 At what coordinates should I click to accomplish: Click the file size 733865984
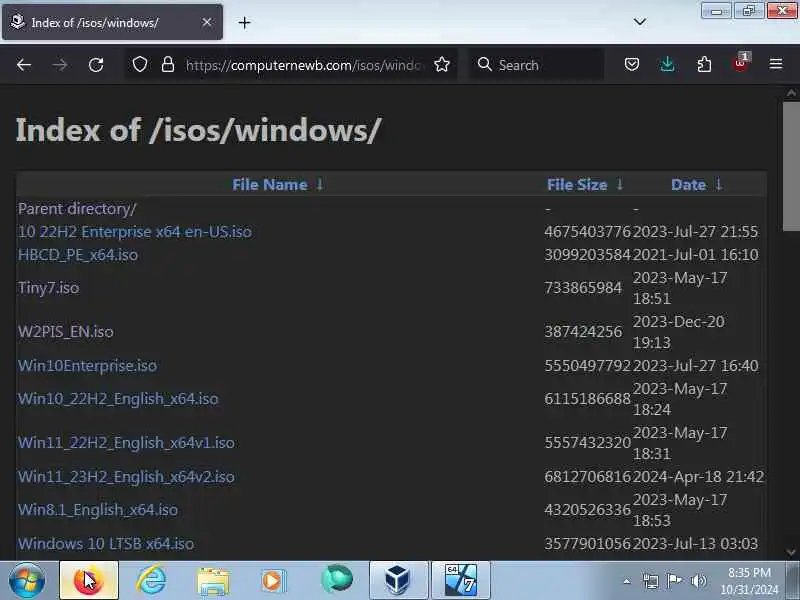click(583, 288)
